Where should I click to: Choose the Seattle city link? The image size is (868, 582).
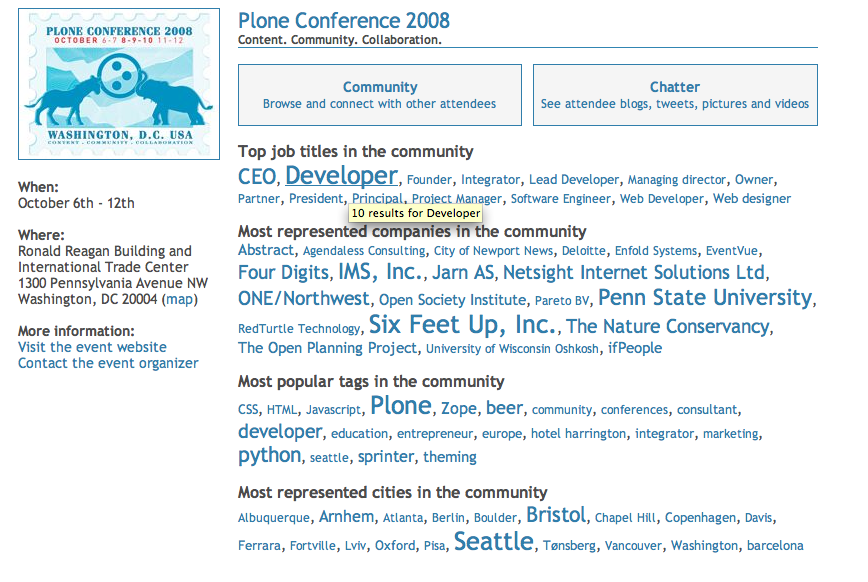493,541
